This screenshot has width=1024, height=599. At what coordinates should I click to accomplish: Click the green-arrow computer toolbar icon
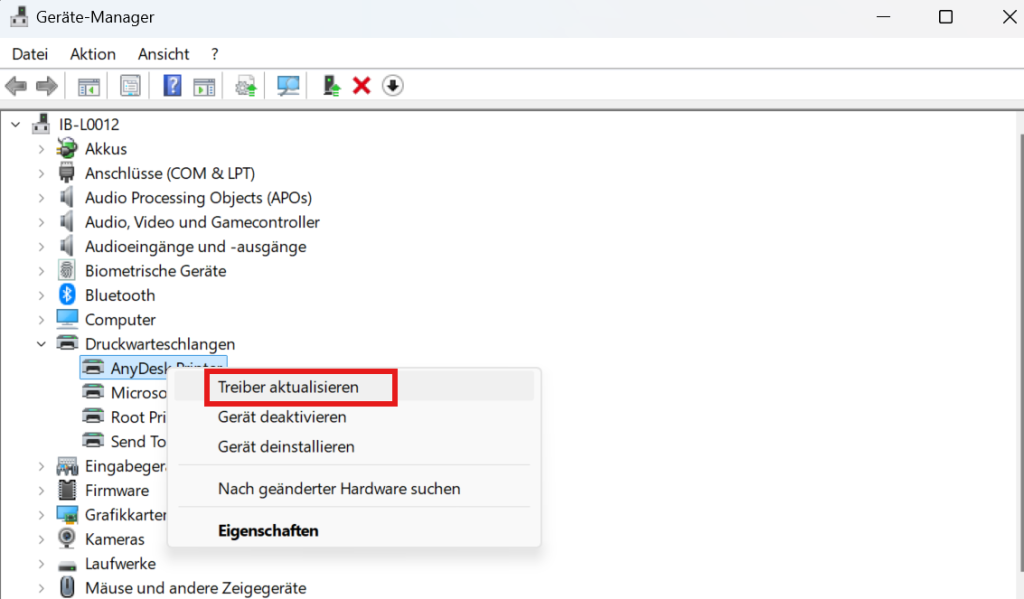(x=332, y=86)
